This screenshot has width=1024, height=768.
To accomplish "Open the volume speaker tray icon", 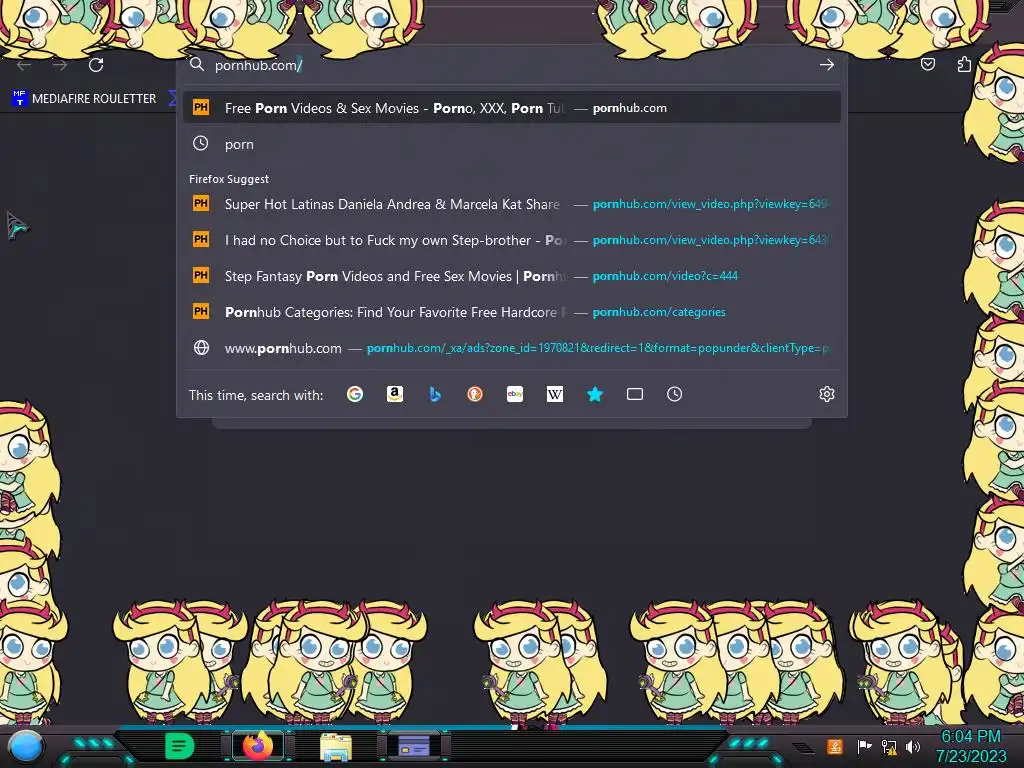I will point(913,746).
